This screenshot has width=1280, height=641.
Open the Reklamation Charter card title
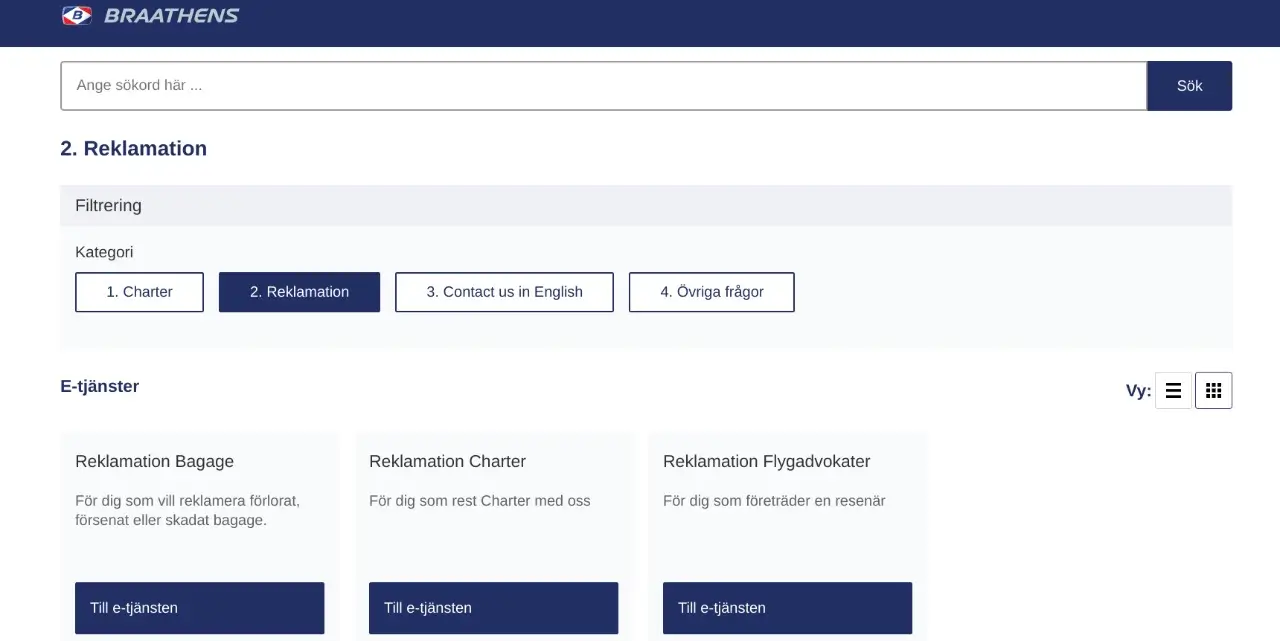tap(447, 461)
